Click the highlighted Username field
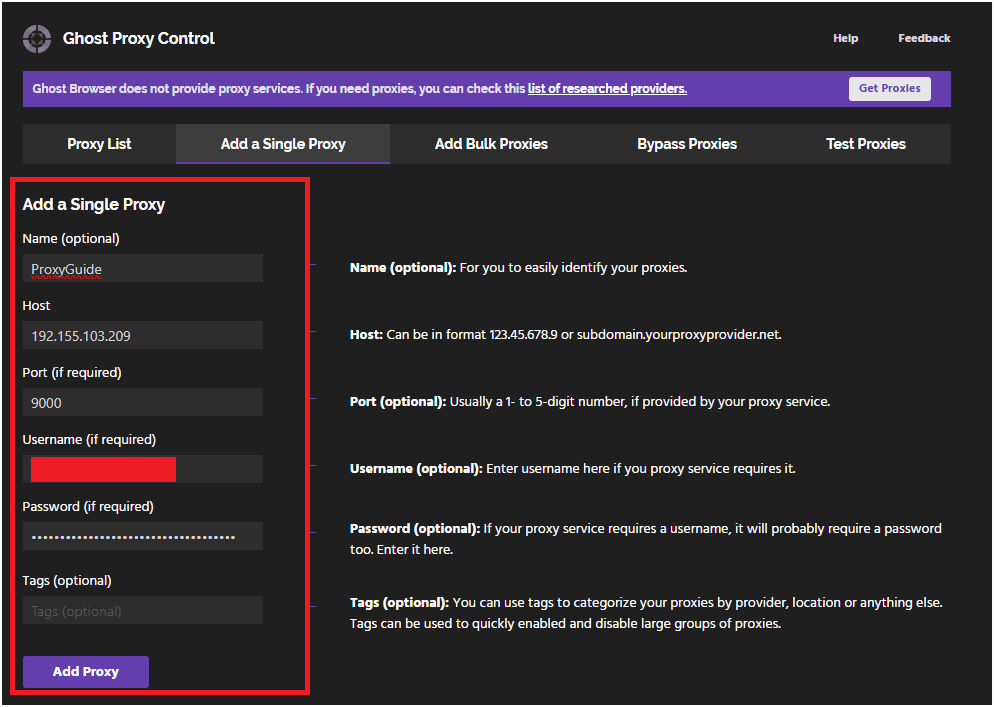 point(142,469)
